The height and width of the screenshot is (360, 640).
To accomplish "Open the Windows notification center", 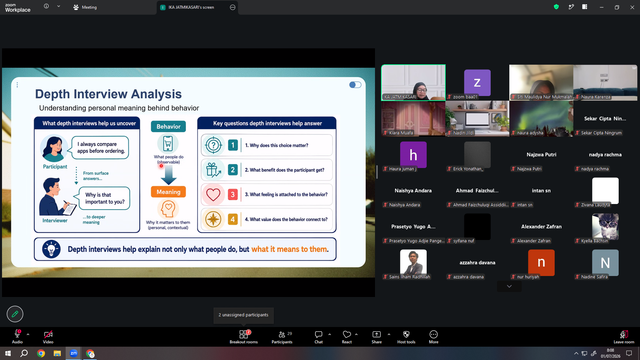I will [629, 353].
